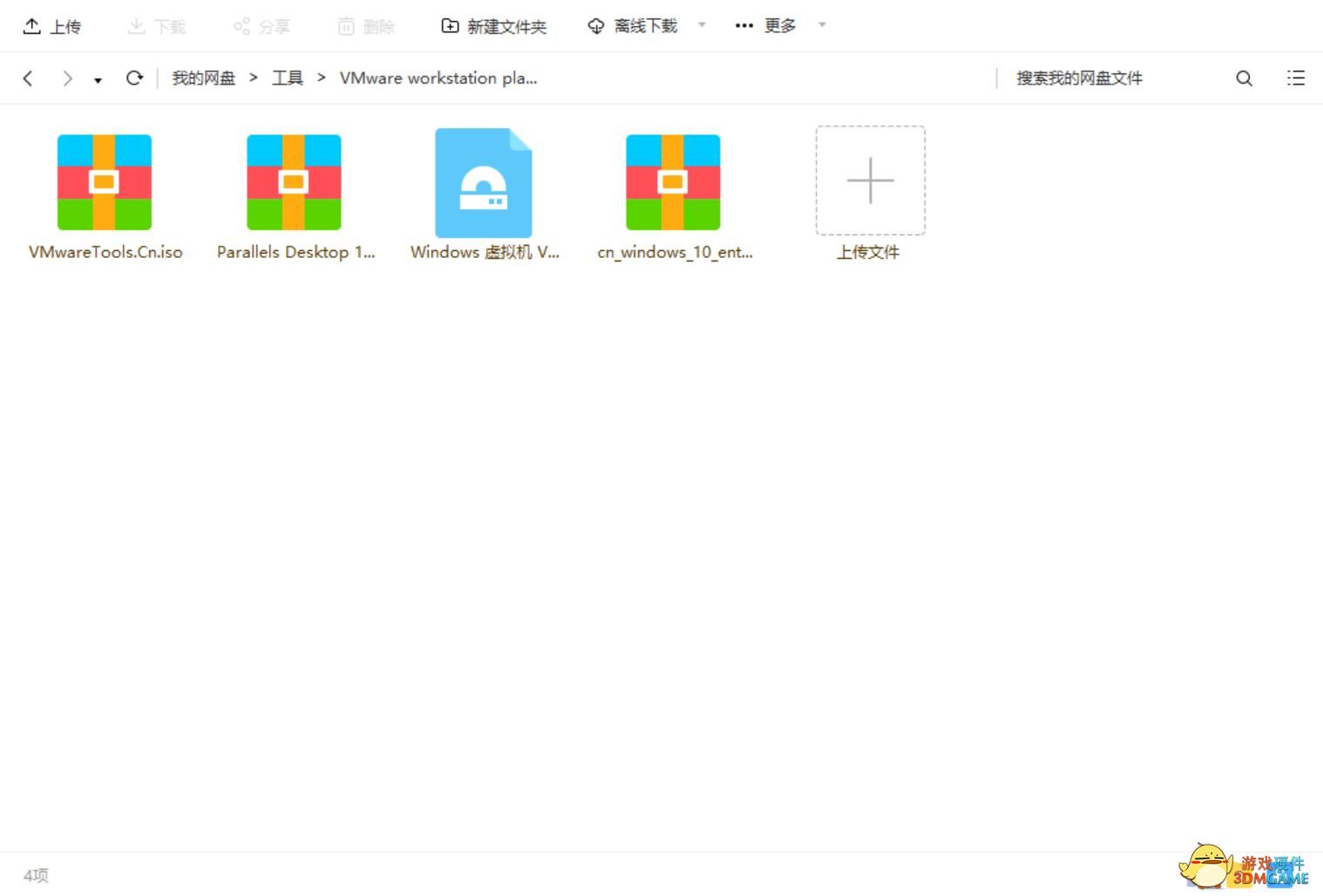1323x896 pixels.
Task: Select the cn_windows_10_ent archive icon
Action: click(x=673, y=182)
